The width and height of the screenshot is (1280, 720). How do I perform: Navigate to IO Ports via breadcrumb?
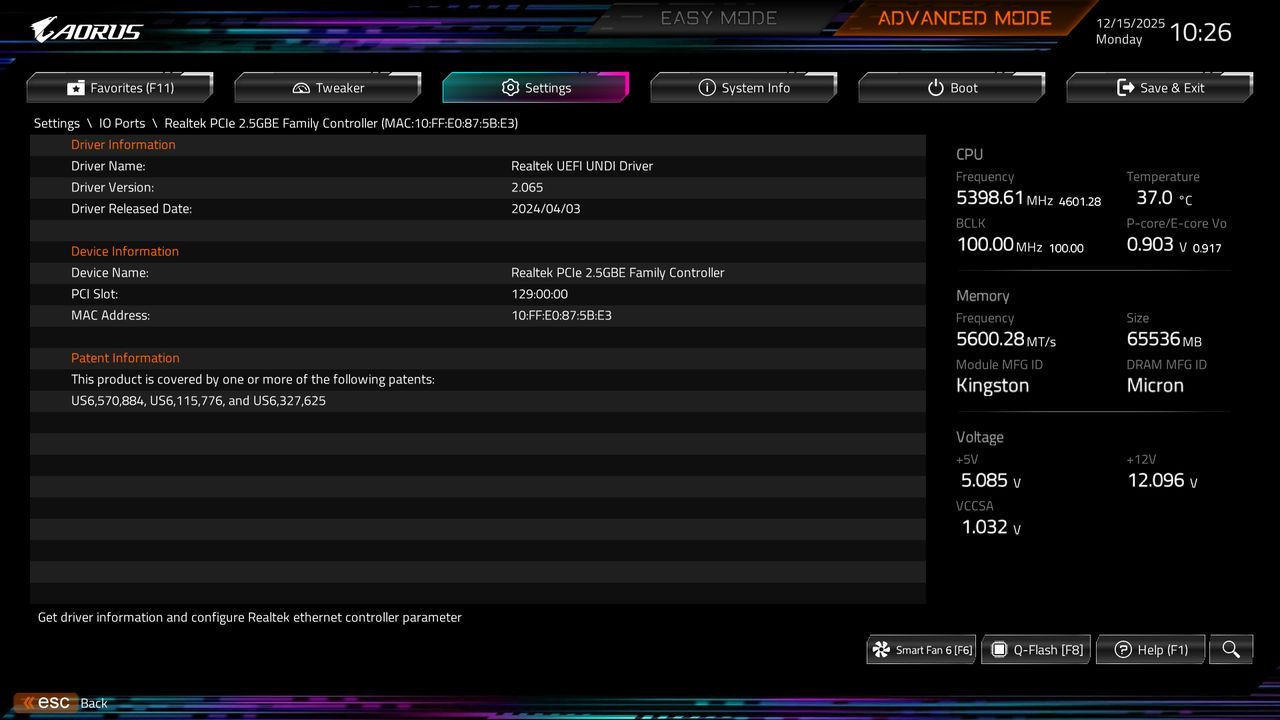tap(122, 123)
